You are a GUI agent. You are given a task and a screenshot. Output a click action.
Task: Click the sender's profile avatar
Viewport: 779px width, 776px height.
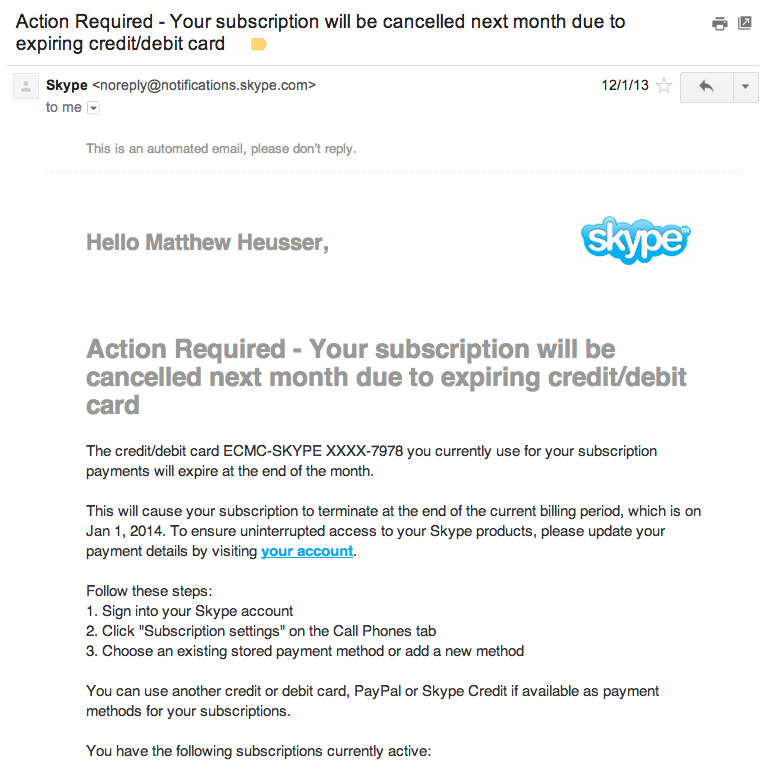pos(26,86)
